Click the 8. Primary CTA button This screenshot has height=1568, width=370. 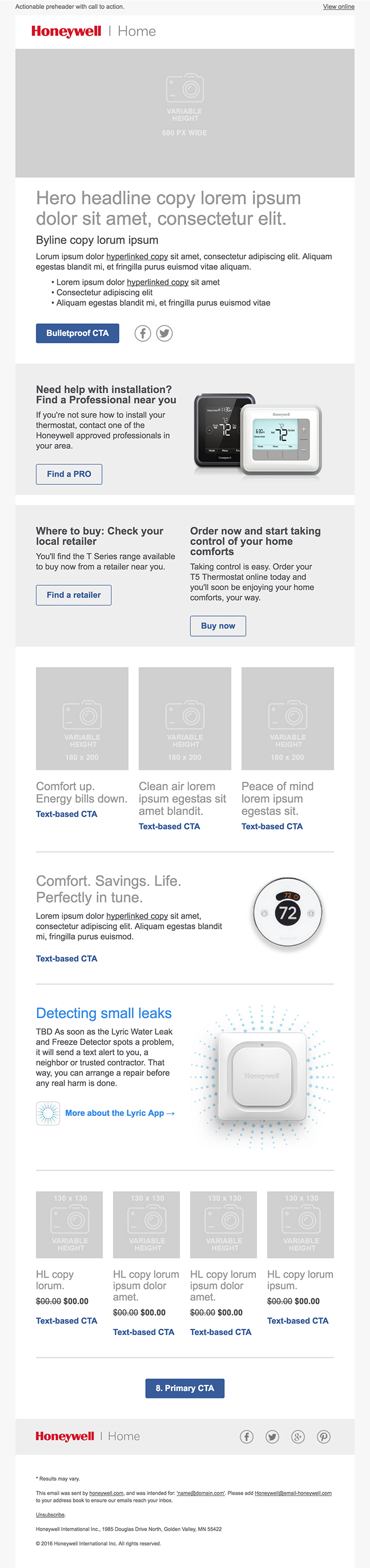coord(184,1388)
